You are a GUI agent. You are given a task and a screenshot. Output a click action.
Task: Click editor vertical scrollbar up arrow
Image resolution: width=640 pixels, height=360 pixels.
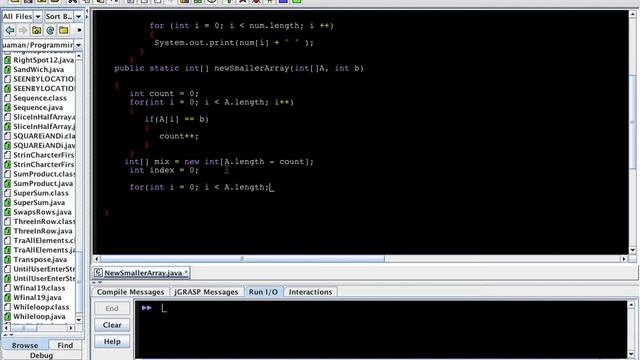click(633, 14)
